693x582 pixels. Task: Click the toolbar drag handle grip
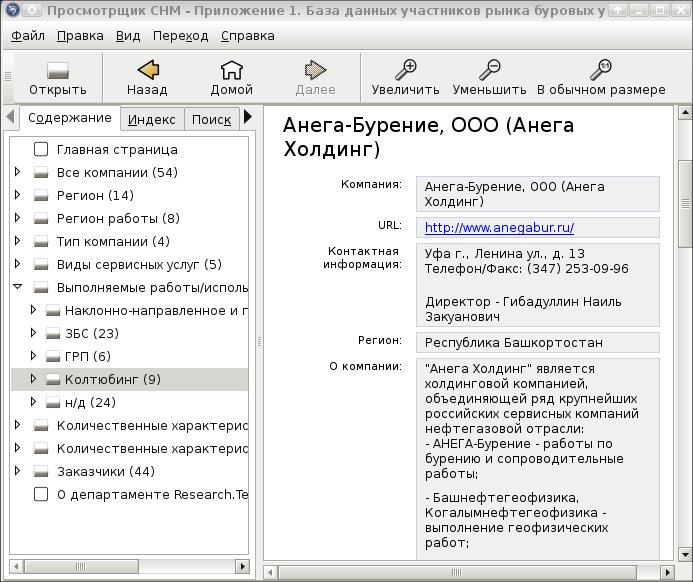(8, 77)
